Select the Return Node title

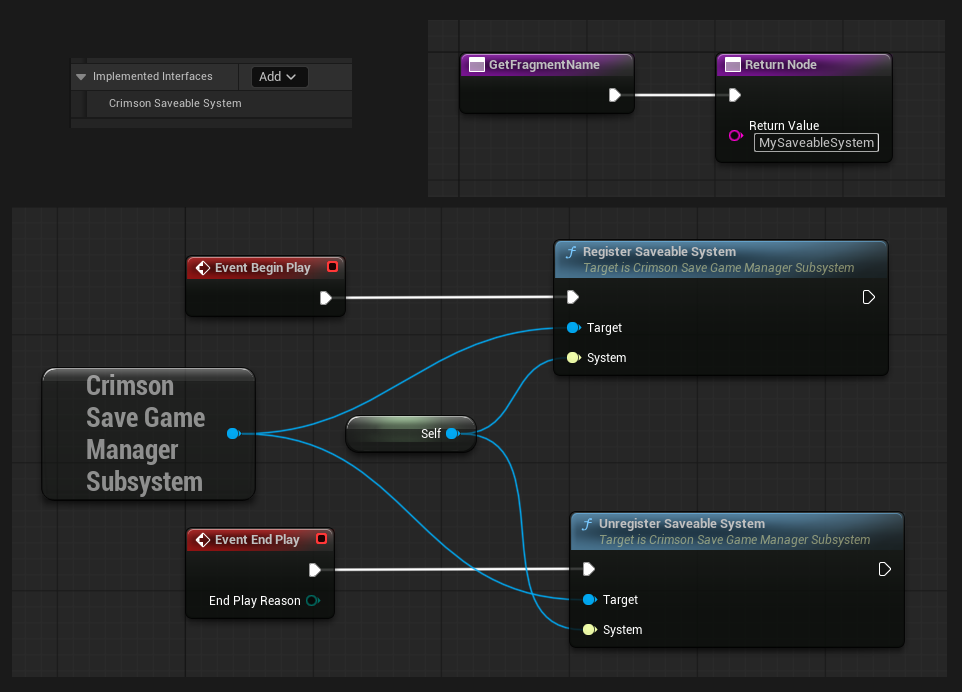pyautogui.click(x=780, y=64)
